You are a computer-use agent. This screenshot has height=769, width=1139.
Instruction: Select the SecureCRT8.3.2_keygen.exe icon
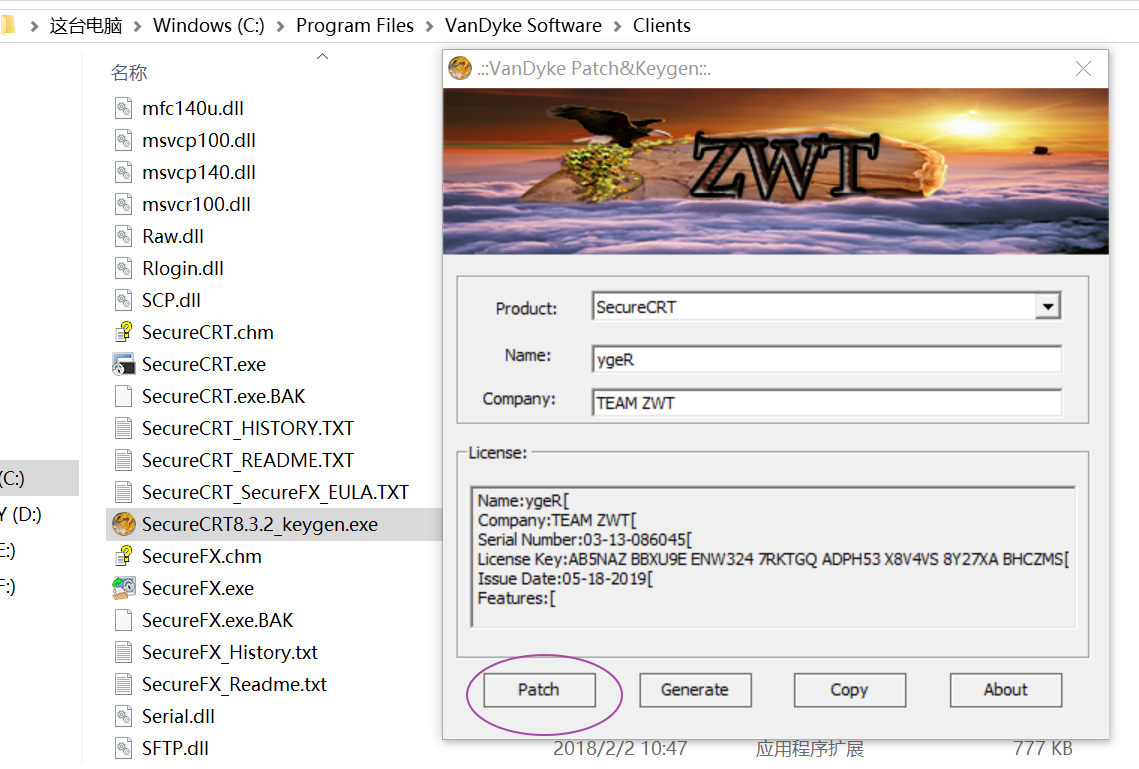121,523
